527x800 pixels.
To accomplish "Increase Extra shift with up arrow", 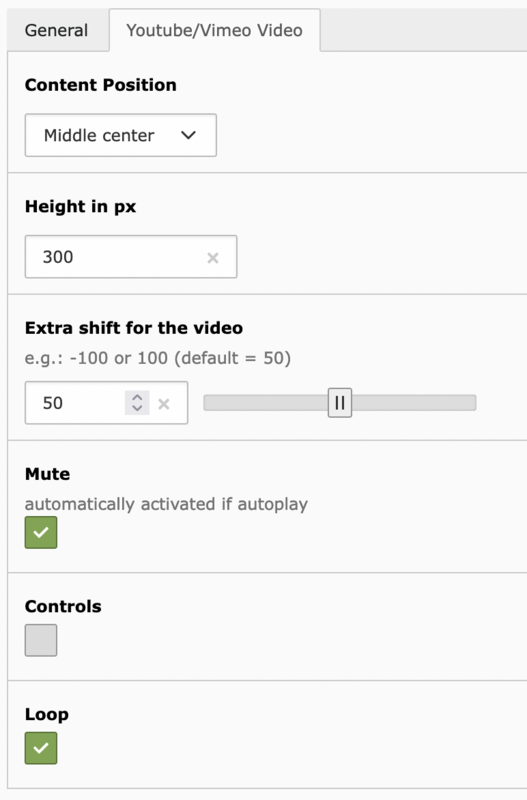I will pos(137,397).
